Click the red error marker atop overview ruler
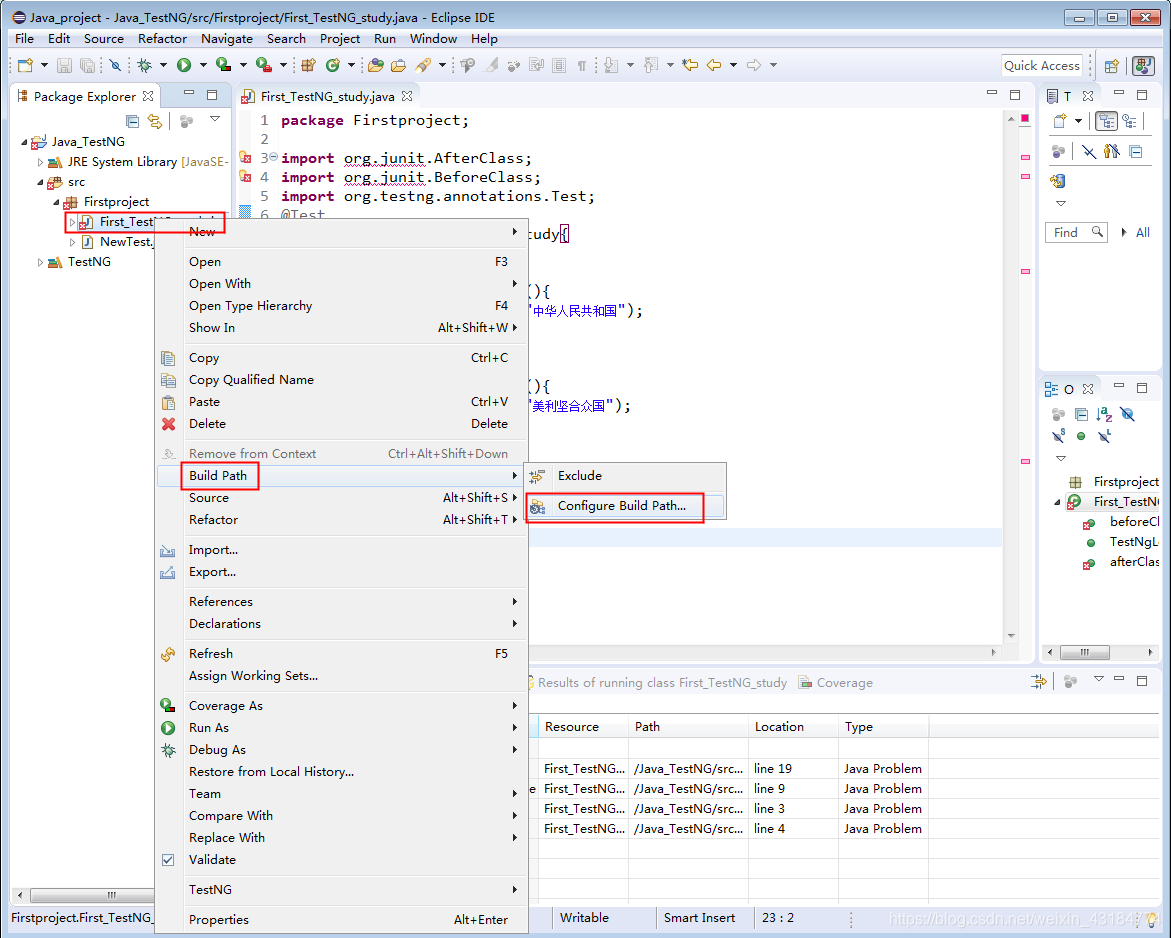This screenshot has width=1171, height=938. point(1025,118)
